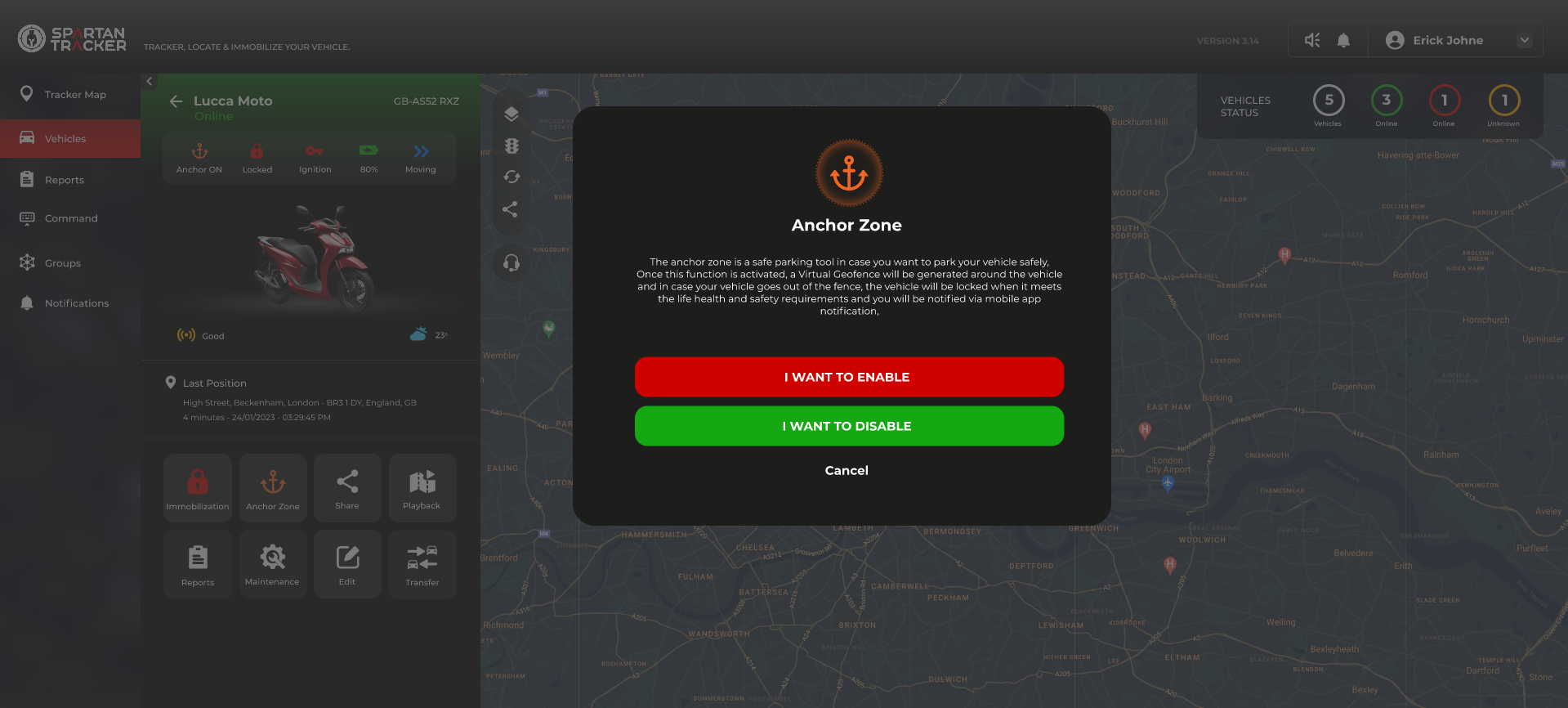Open the Maintenance tile
Screen dimensions: 1568x708
(273, 564)
